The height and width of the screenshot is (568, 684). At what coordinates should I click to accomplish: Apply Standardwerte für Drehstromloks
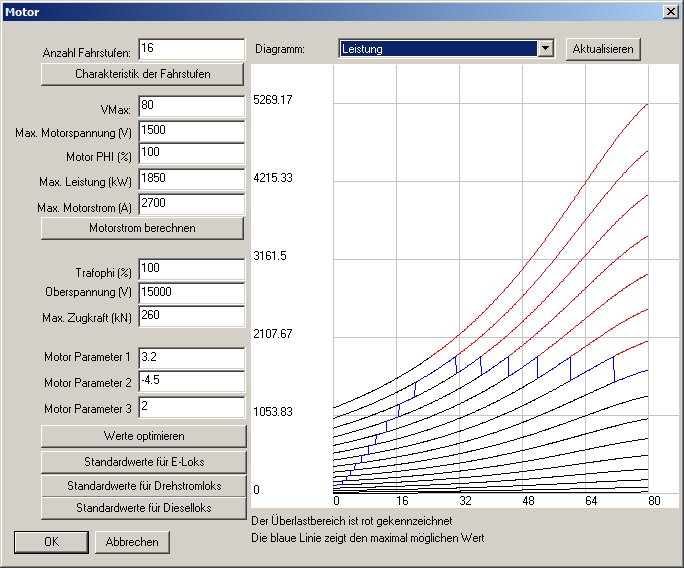144,486
